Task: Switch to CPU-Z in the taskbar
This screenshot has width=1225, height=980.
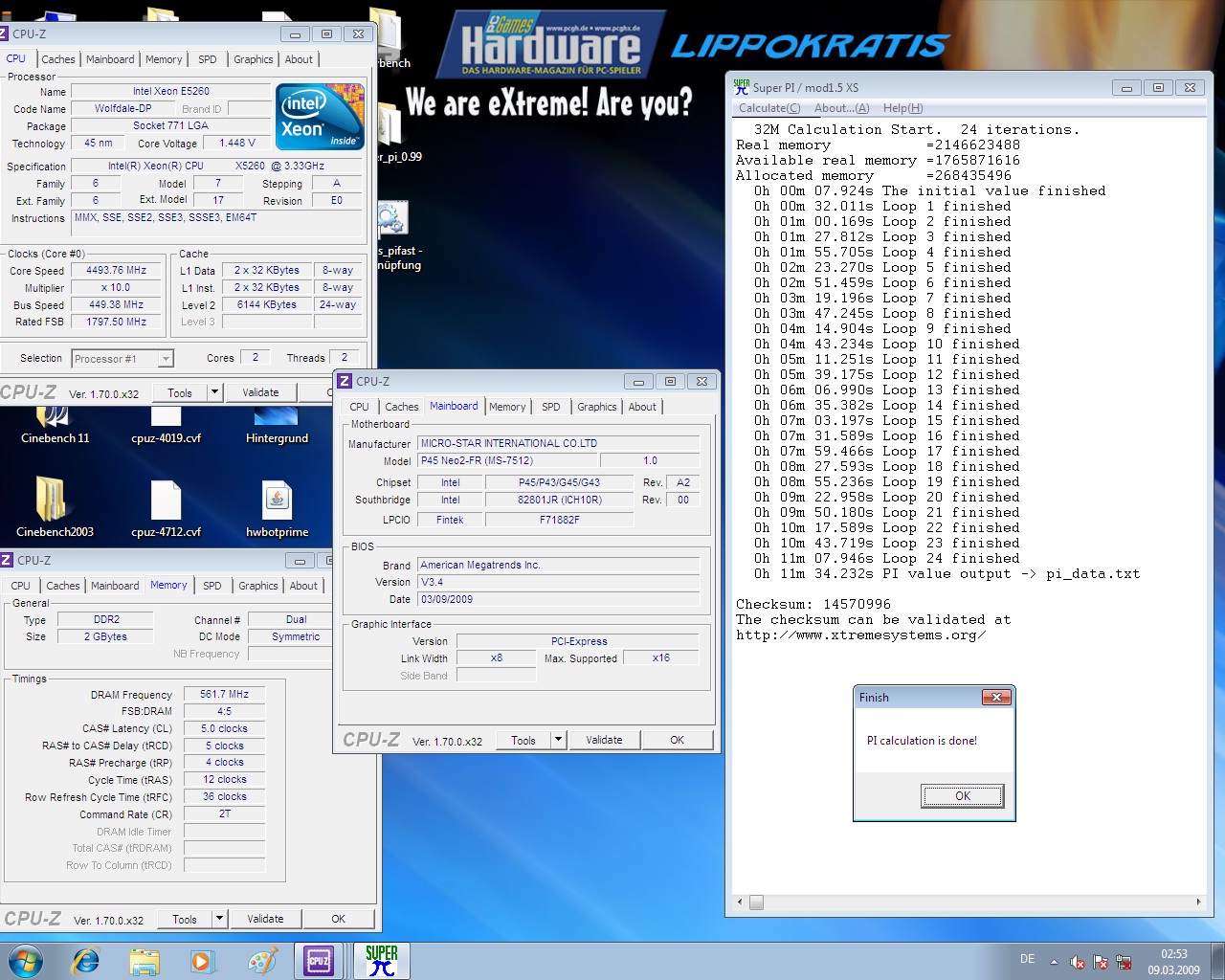Action: pyautogui.click(x=319, y=961)
